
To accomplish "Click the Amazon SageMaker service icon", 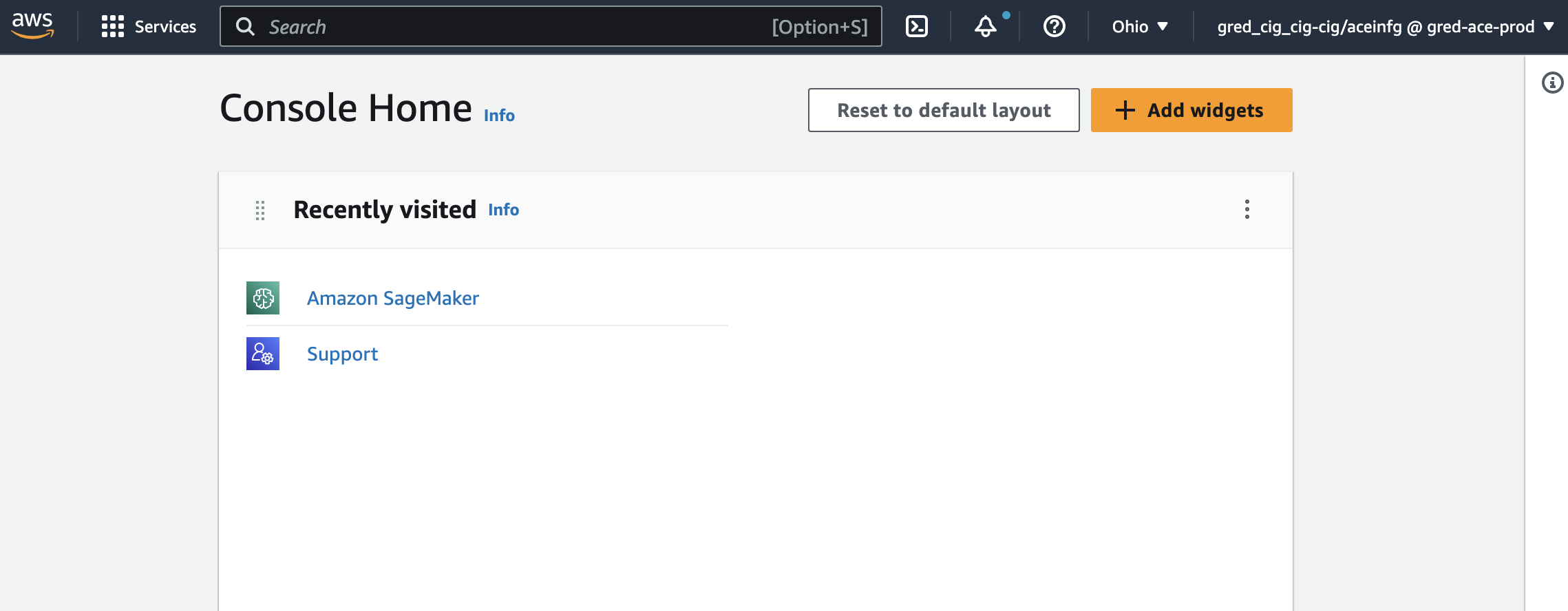I will pyautogui.click(x=263, y=298).
